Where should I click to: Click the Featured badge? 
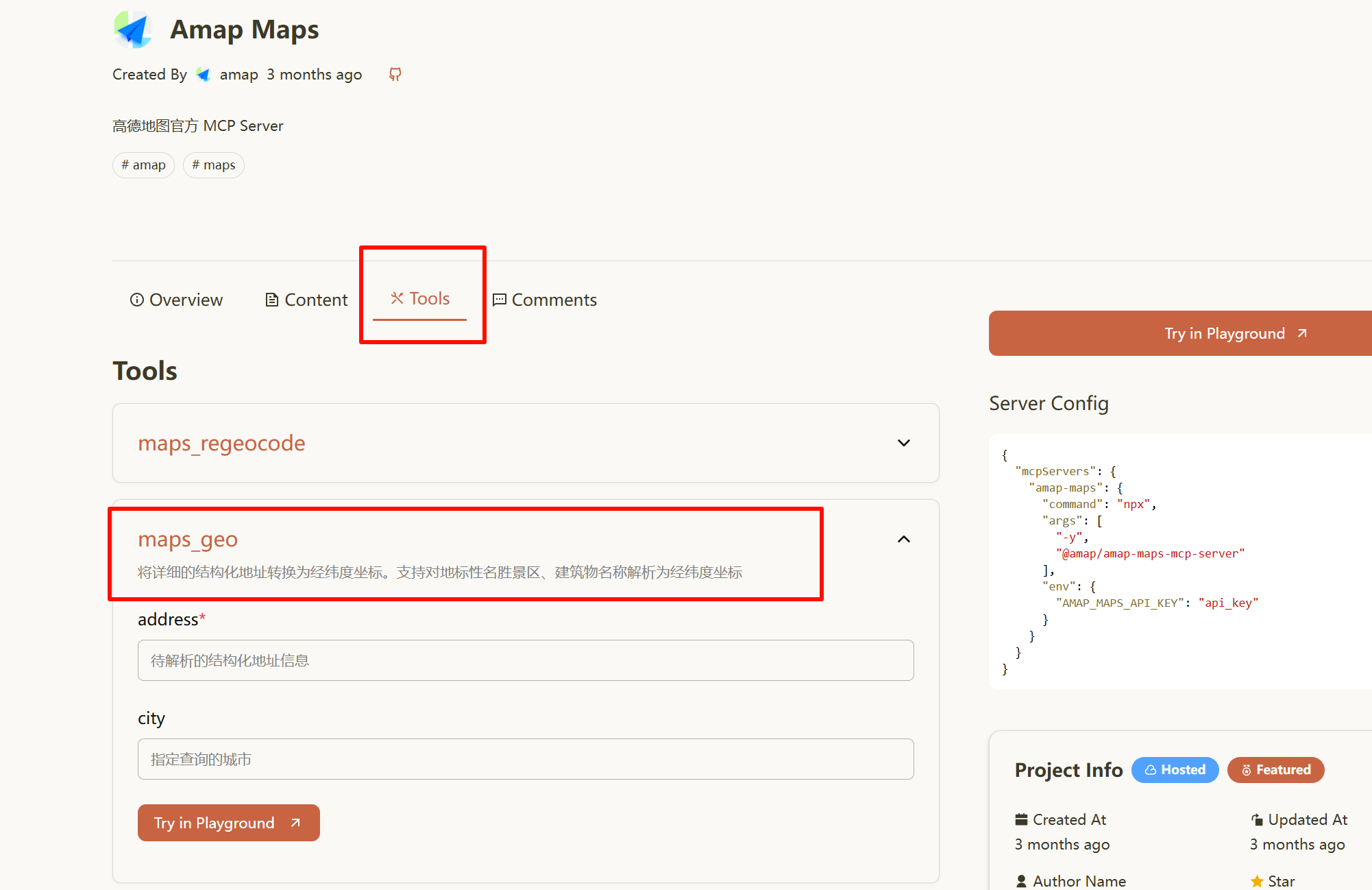(x=1276, y=770)
